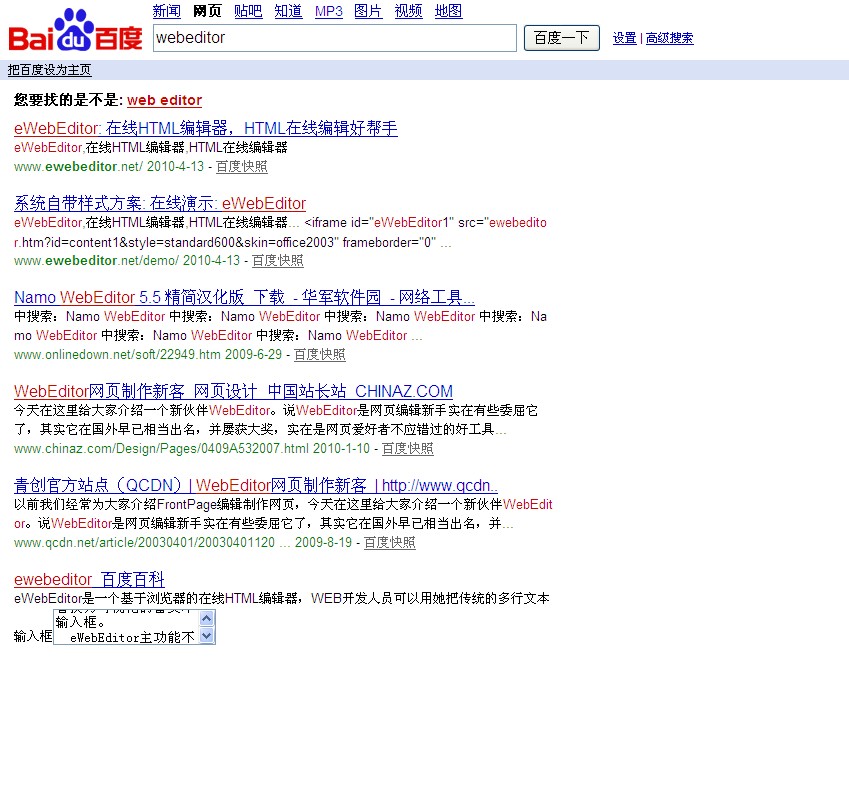Follow the suggested 'web editor' query

pos(165,100)
